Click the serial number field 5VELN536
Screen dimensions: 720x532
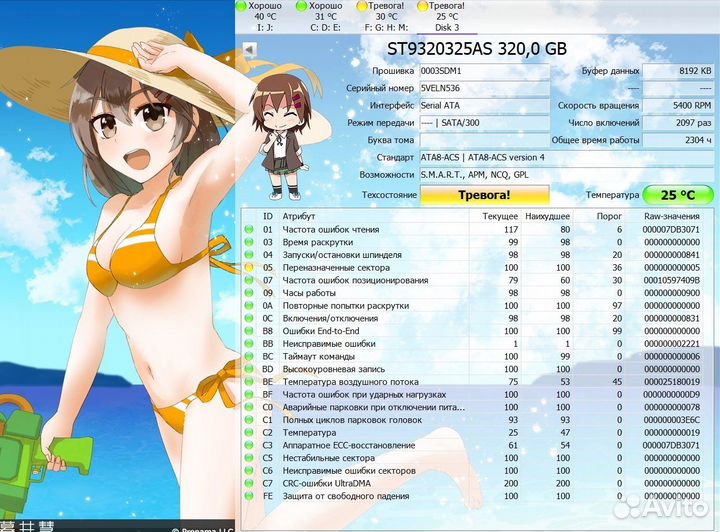(484, 89)
